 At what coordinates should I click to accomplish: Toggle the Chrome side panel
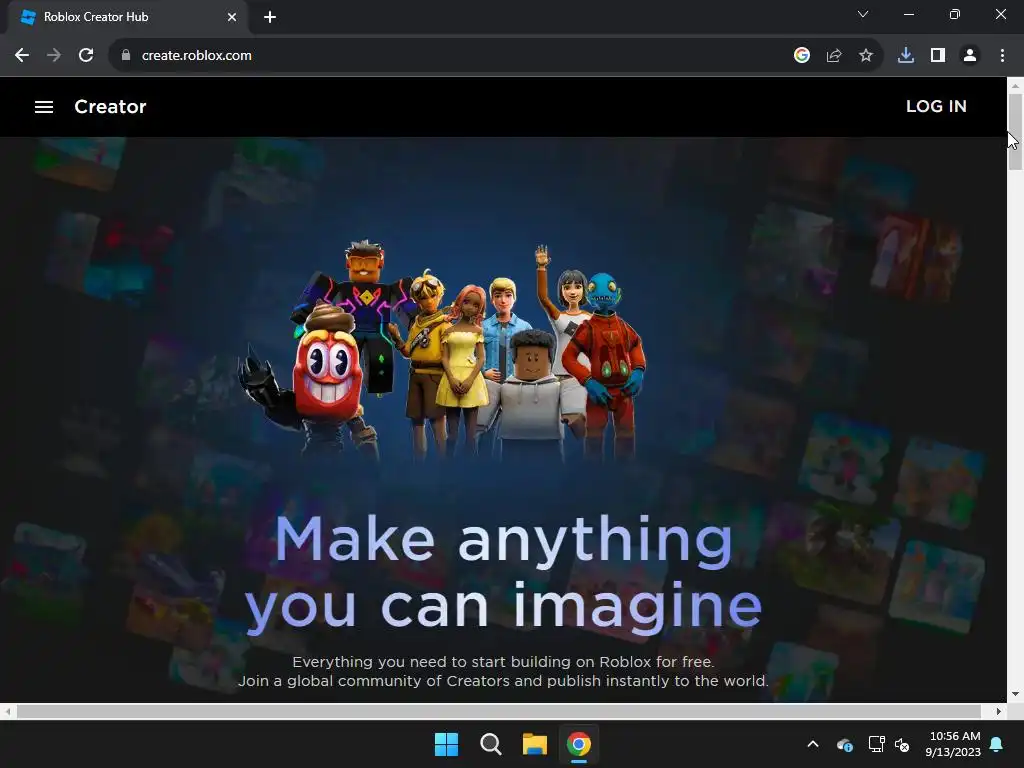pyautogui.click(x=938, y=56)
